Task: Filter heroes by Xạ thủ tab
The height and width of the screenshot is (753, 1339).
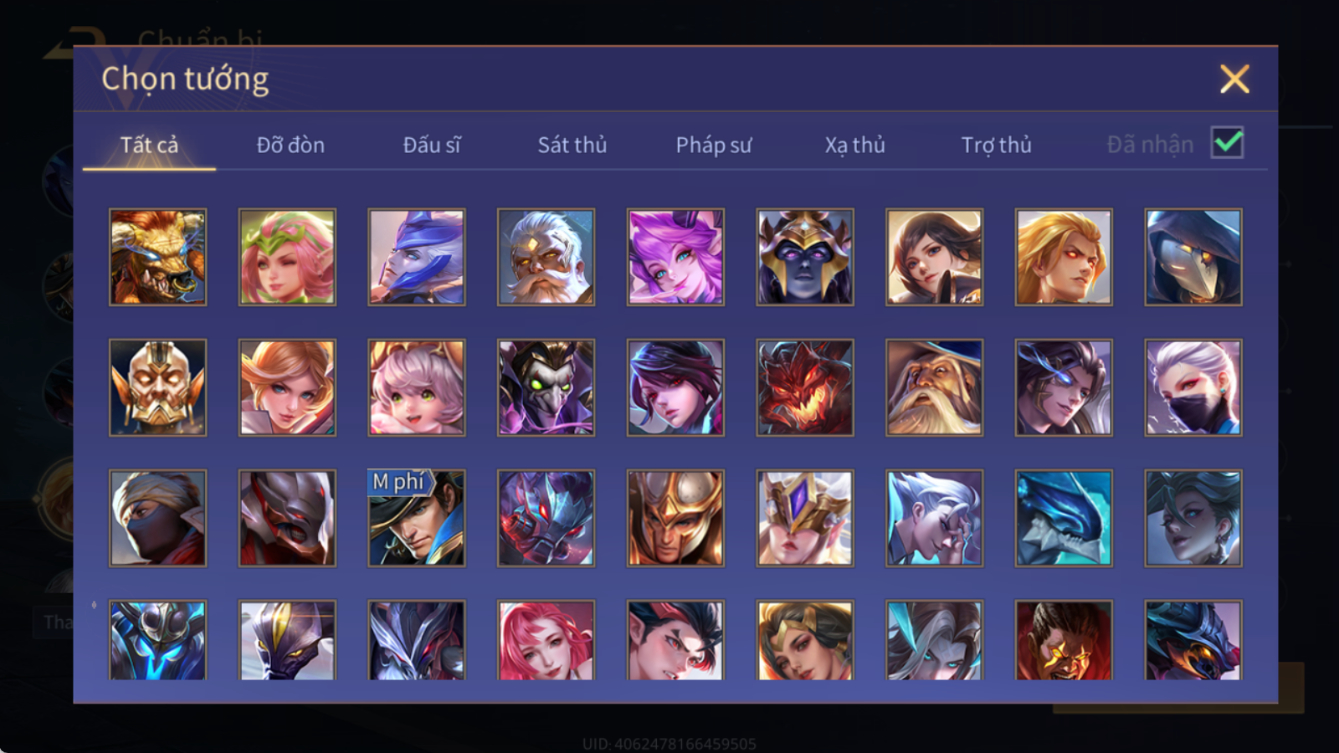Action: tap(855, 145)
